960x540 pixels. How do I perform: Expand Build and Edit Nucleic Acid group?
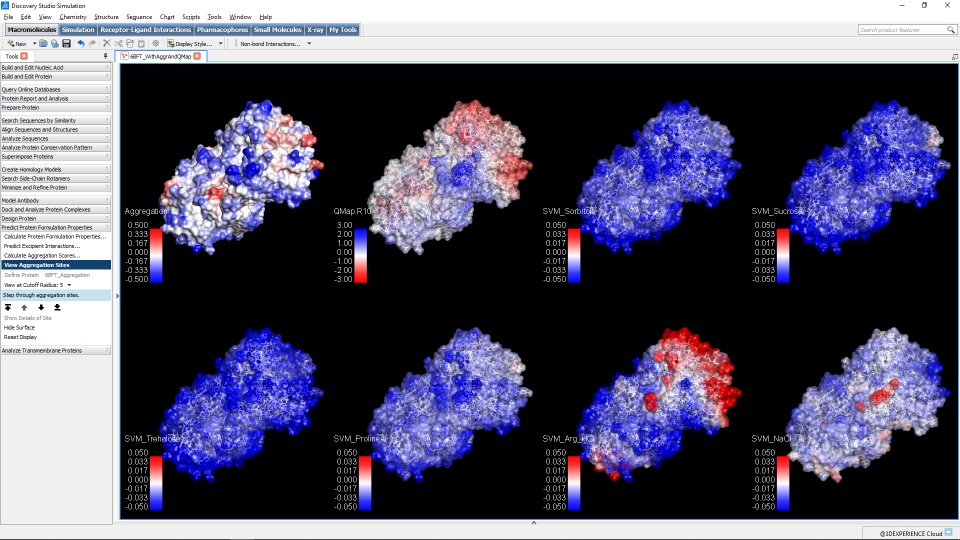point(55,67)
